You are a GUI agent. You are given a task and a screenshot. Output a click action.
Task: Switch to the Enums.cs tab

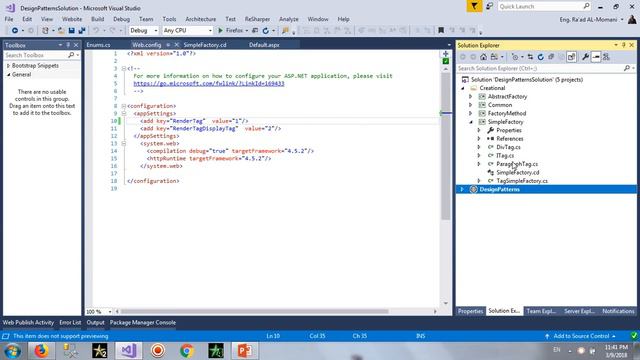98,45
